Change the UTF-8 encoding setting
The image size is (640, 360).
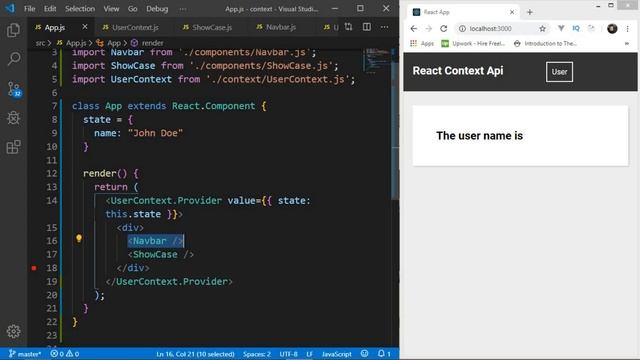(x=289, y=354)
